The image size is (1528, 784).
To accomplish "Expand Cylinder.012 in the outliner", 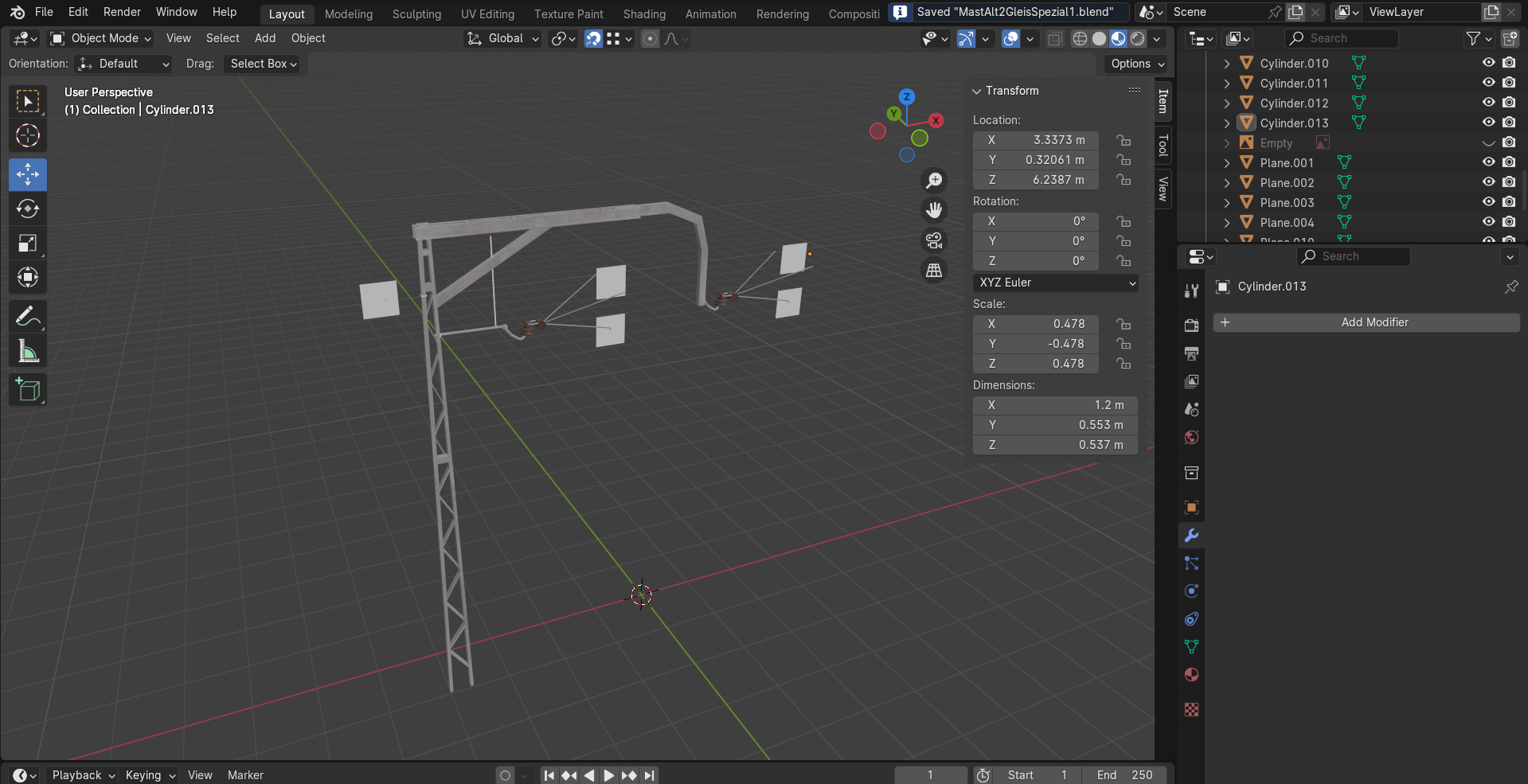I will 1227,103.
